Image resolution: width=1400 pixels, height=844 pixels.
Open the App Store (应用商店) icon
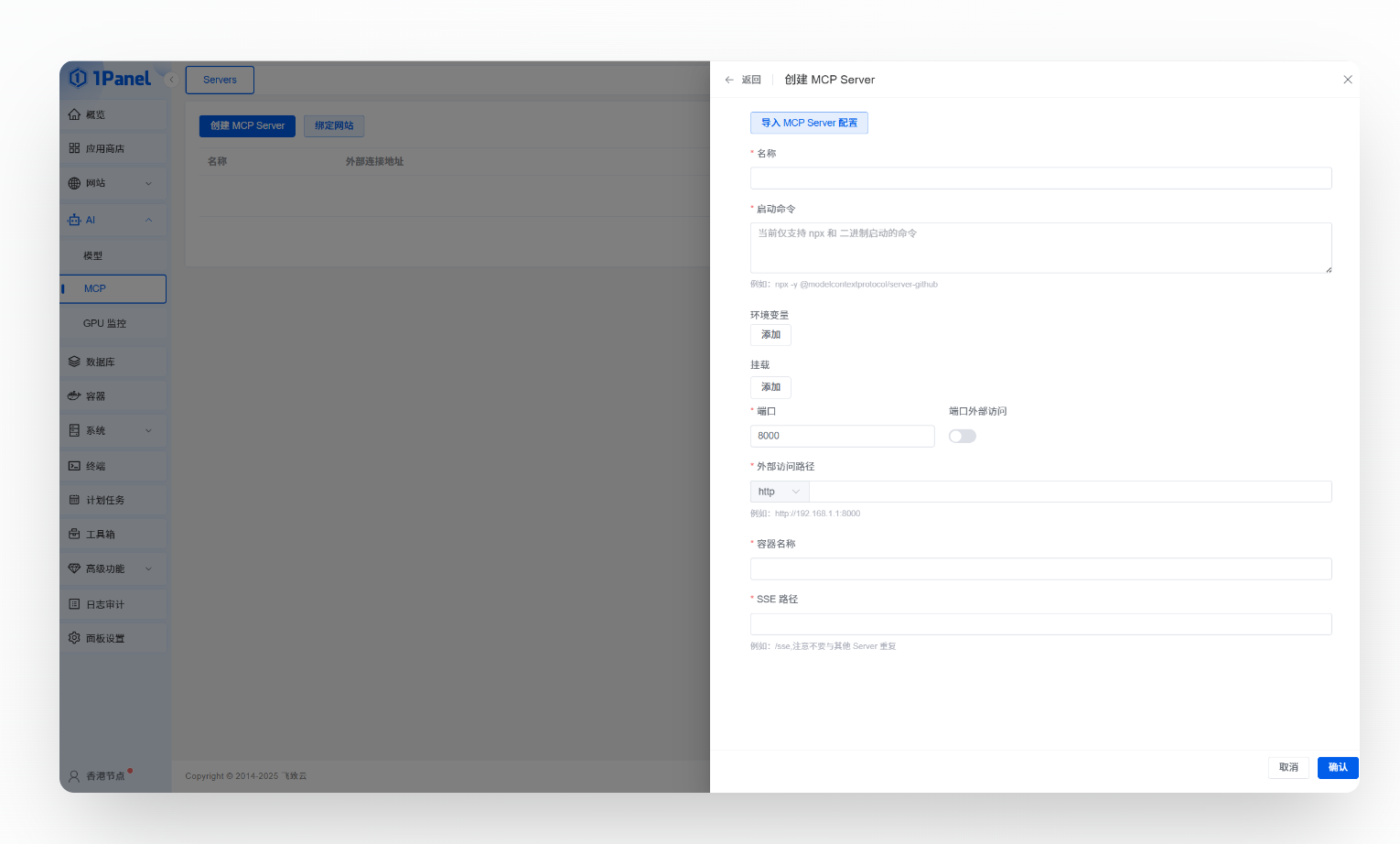[74, 148]
